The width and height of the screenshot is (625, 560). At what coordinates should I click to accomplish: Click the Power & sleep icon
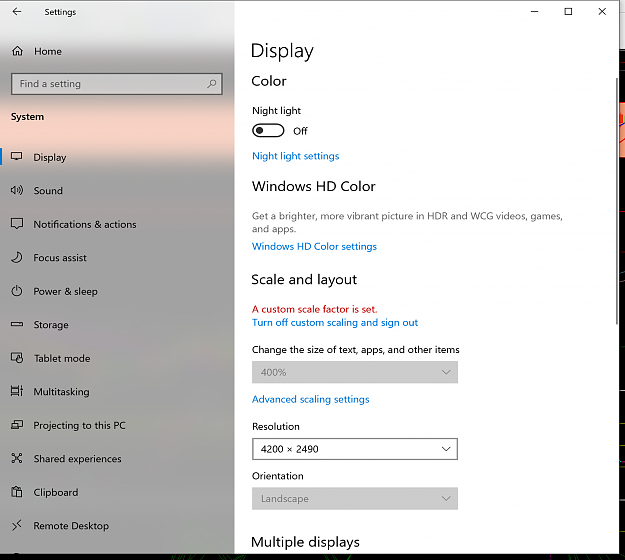pos(17,291)
